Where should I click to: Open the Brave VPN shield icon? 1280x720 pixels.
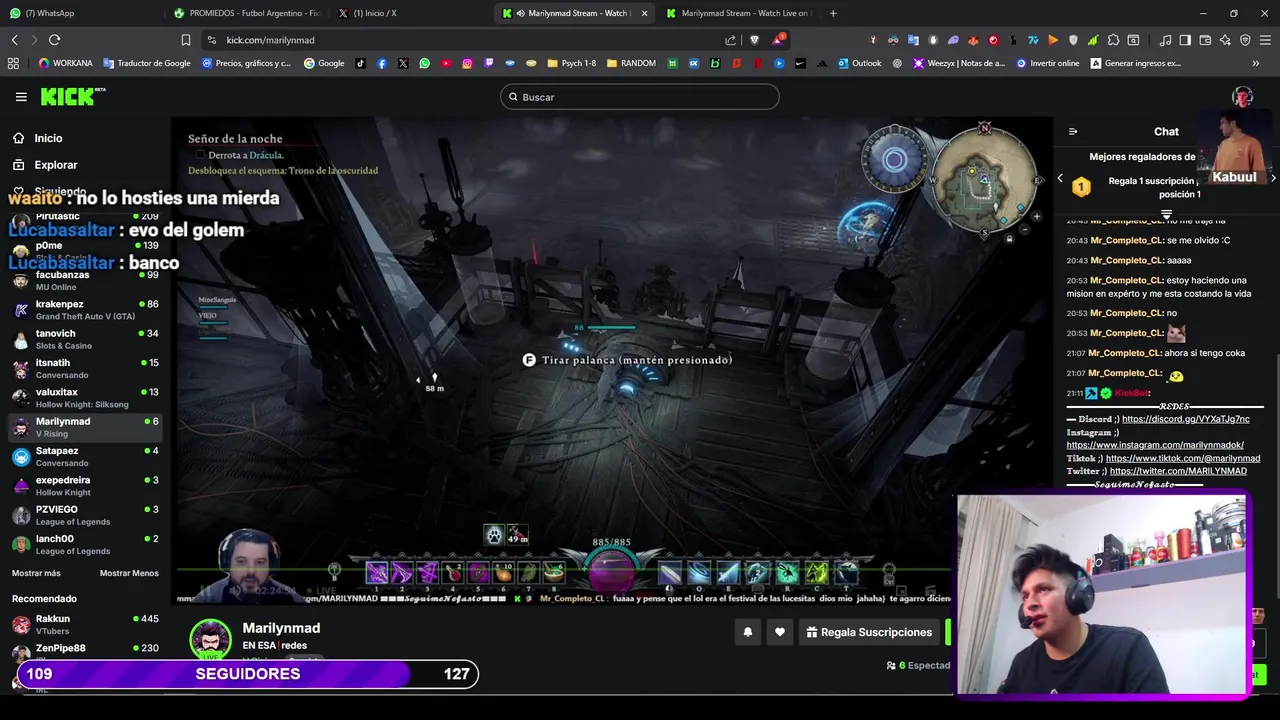(1245, 40)
